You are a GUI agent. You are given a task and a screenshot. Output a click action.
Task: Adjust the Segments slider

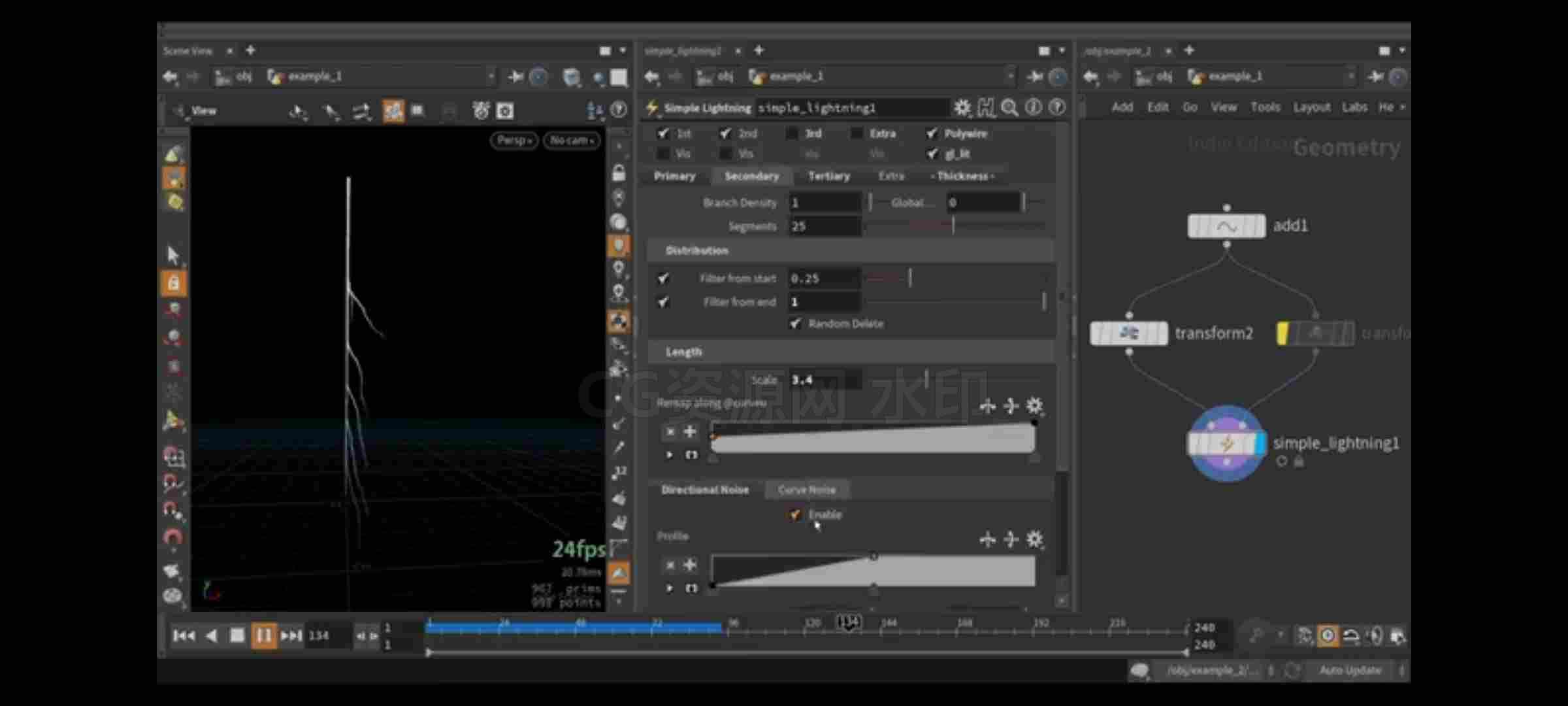(955, 226)
